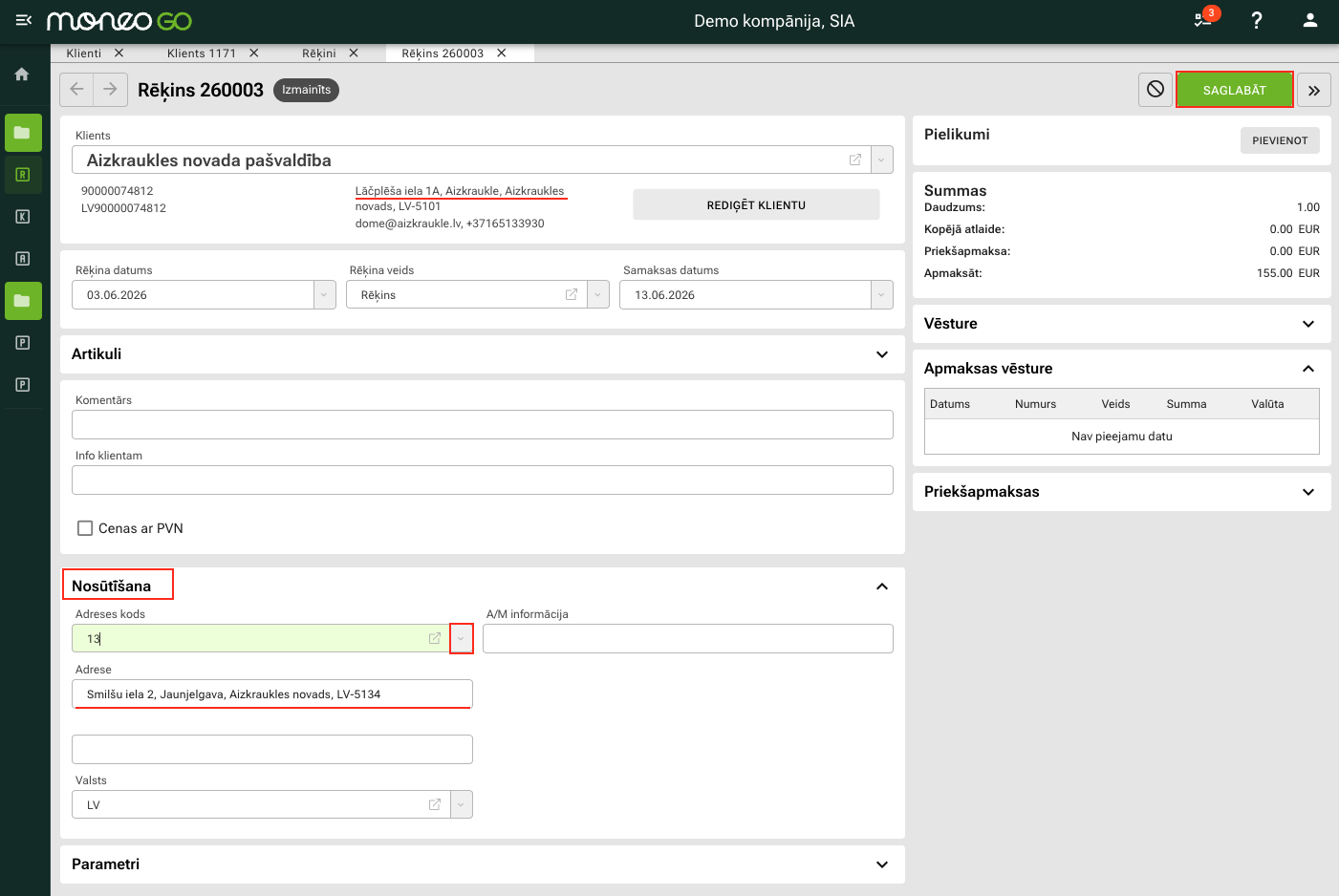Open the user profile icon
The image size is (1339, 896).
pyautogui.click(x=1310, y=20)
